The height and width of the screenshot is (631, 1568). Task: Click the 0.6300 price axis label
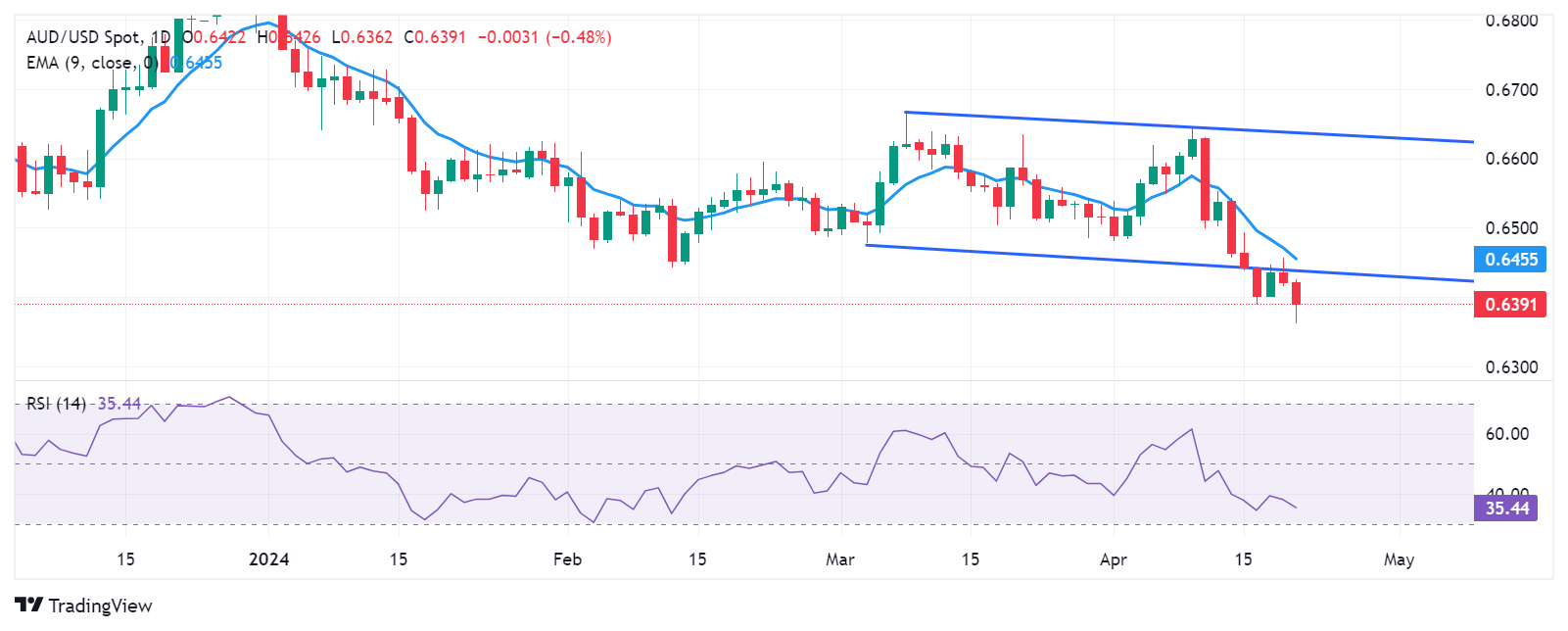(x=1511, y=367)
